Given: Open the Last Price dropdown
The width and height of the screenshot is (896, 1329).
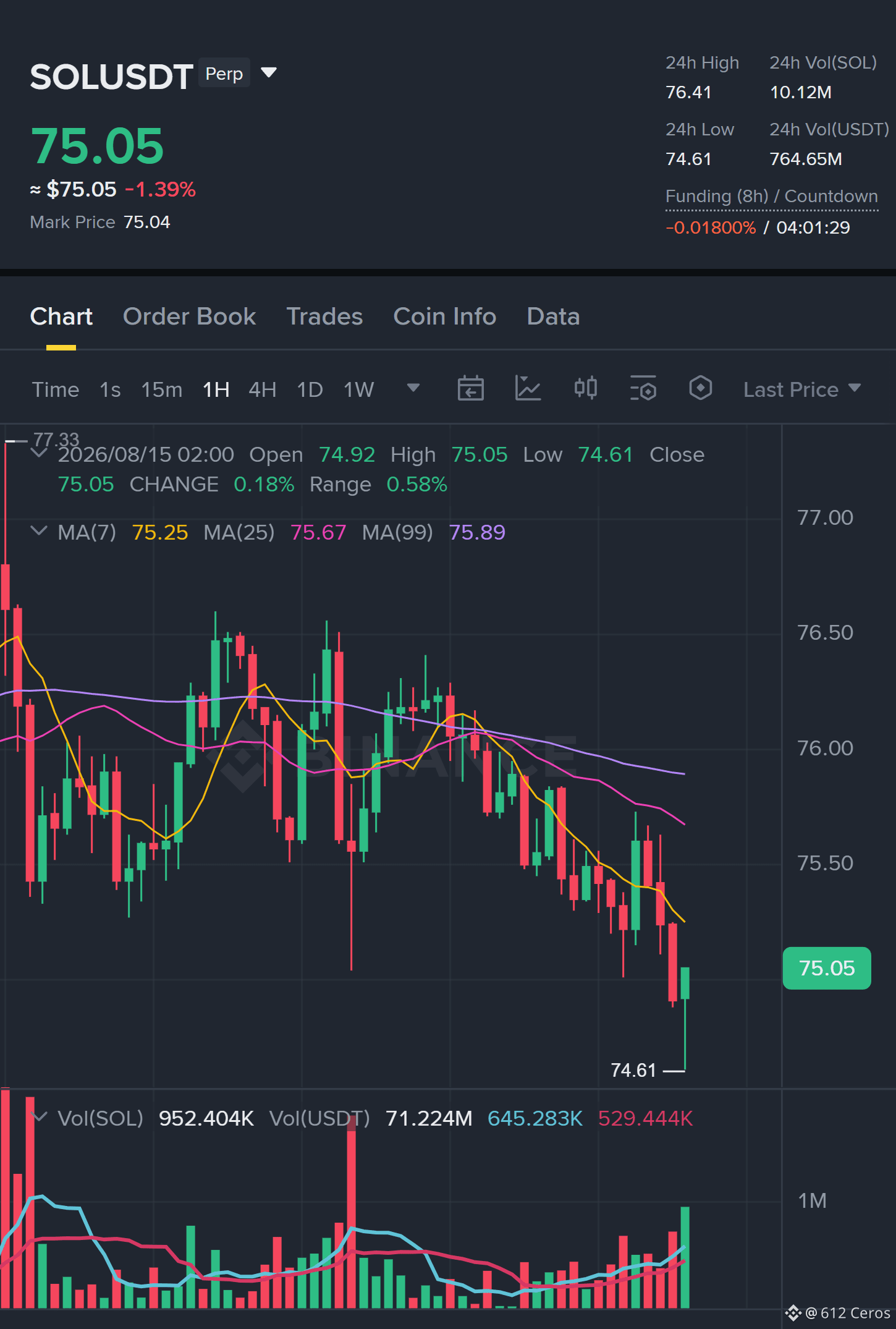Looking at the screenshot, I should point(802,389).
